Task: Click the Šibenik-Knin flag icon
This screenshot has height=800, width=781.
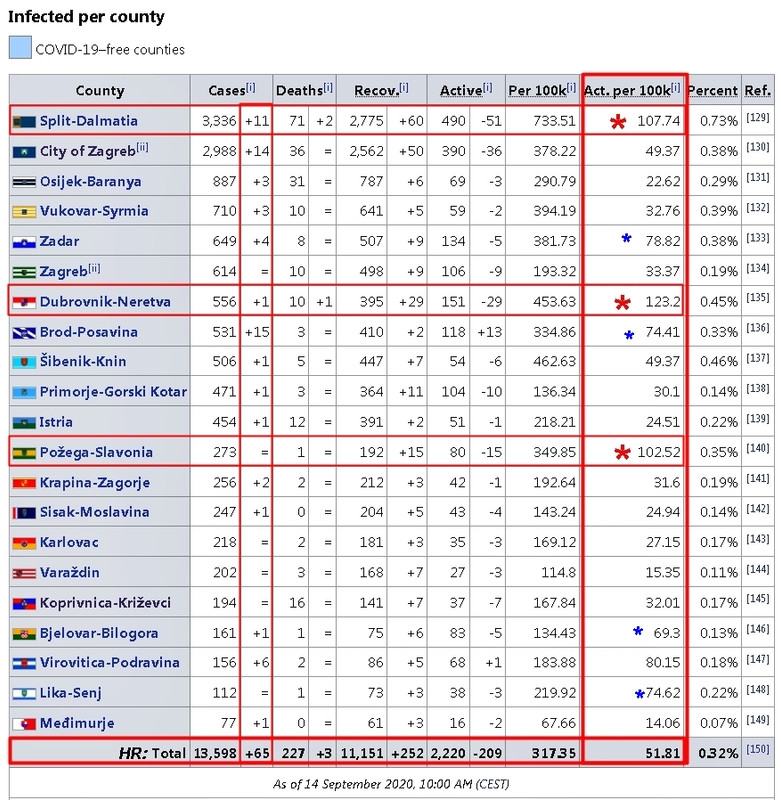Action: [x=24, y=362]
